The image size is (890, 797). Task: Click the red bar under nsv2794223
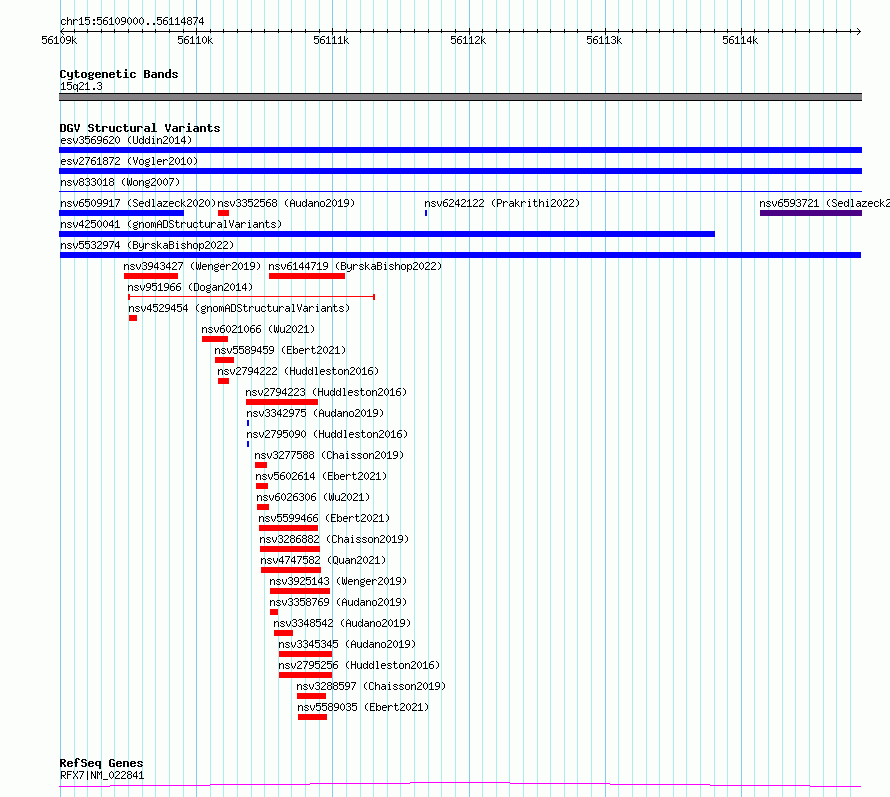pyautogui.click(x=282, y=402)
